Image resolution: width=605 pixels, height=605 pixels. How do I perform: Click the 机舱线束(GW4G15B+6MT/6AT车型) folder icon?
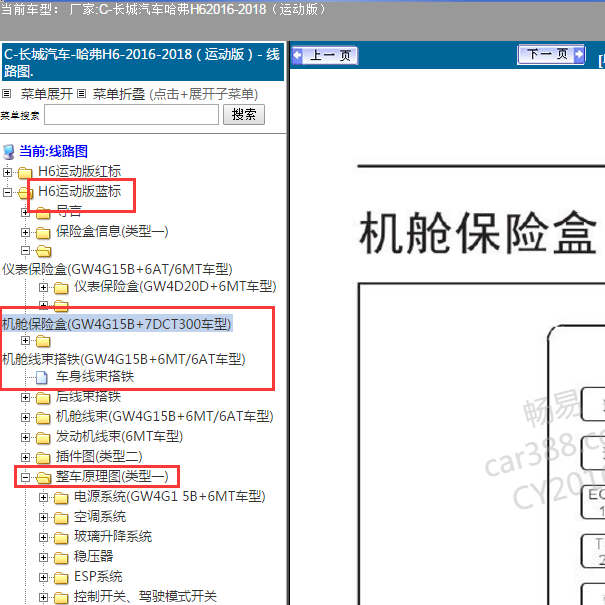(x=43, y=418)
